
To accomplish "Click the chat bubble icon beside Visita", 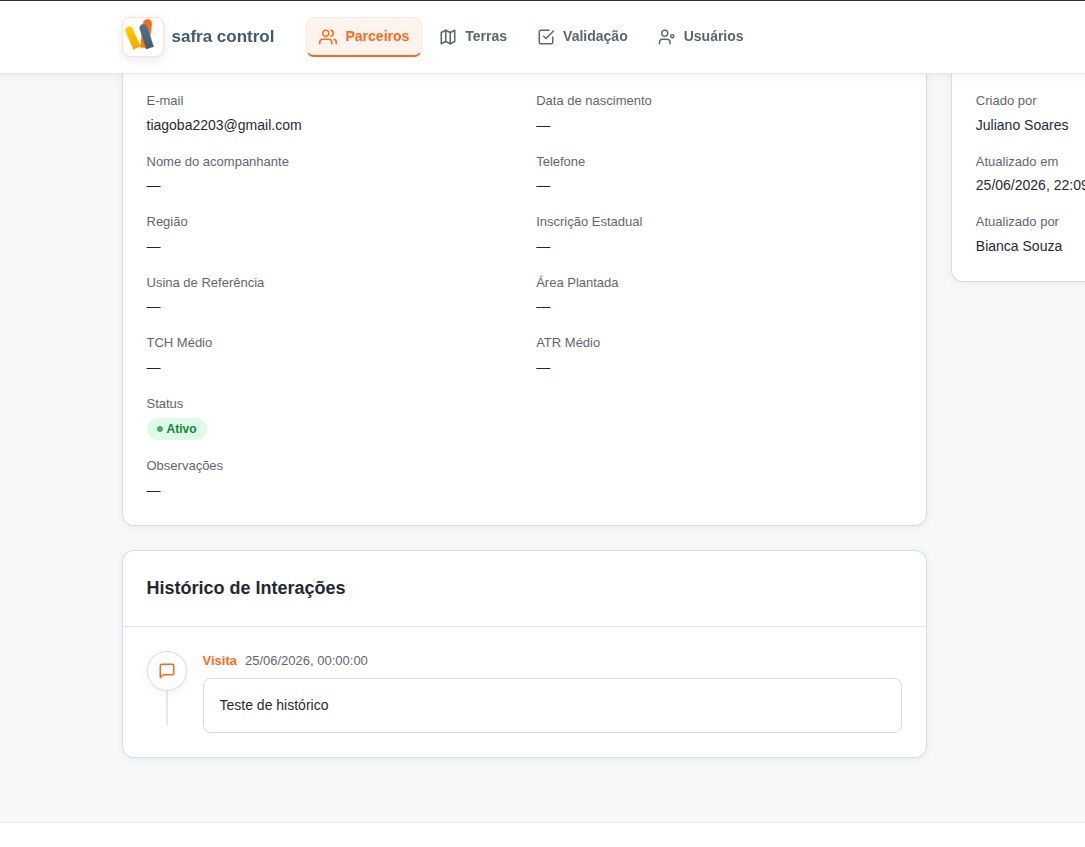I will tap(167, 671).
